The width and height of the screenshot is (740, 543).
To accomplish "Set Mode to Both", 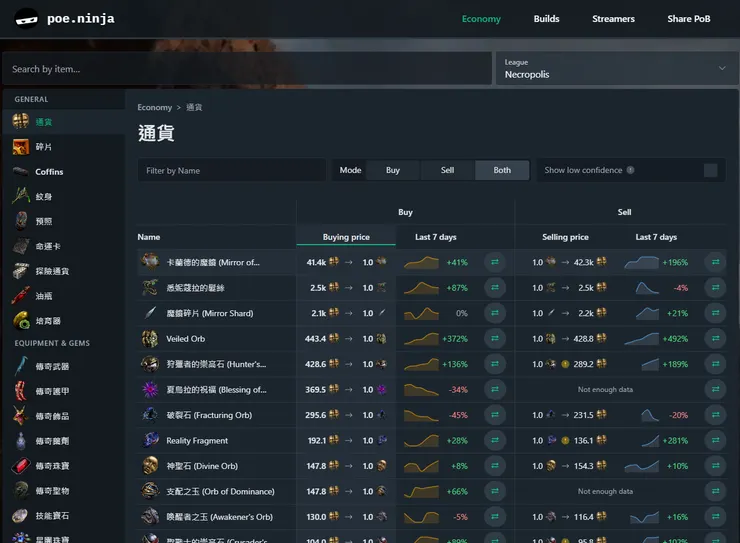I will pyautogui.click(x=502, y=170).
